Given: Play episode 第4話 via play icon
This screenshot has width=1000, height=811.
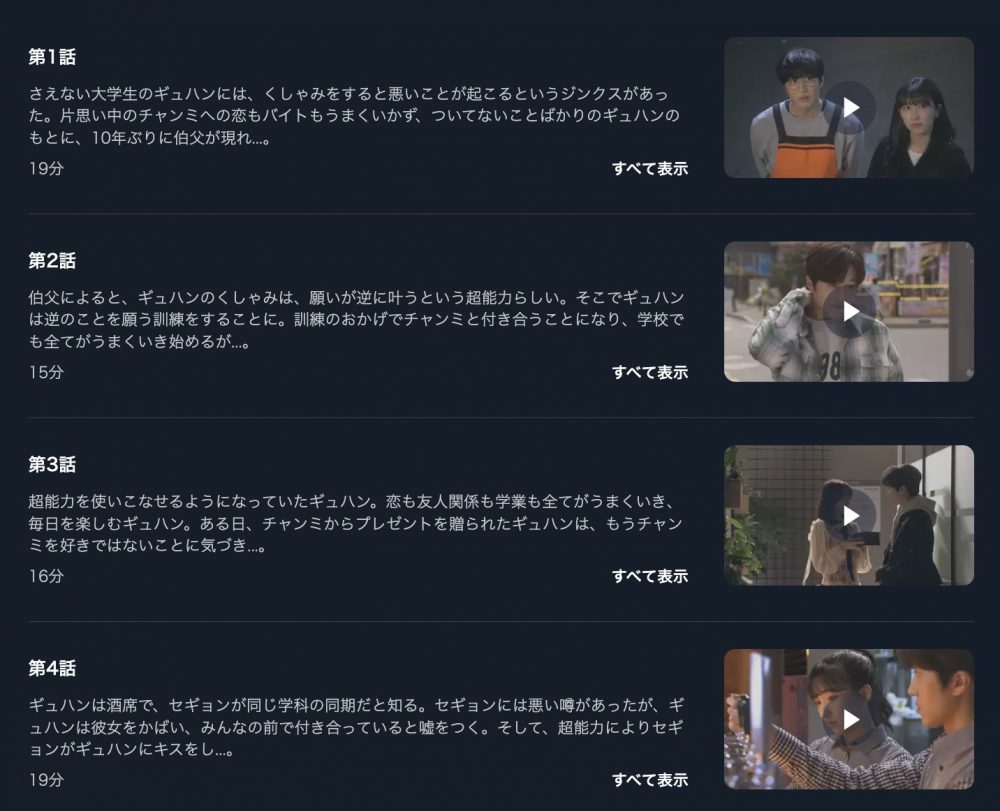Looking at the screenshot, I should (851, 719).
